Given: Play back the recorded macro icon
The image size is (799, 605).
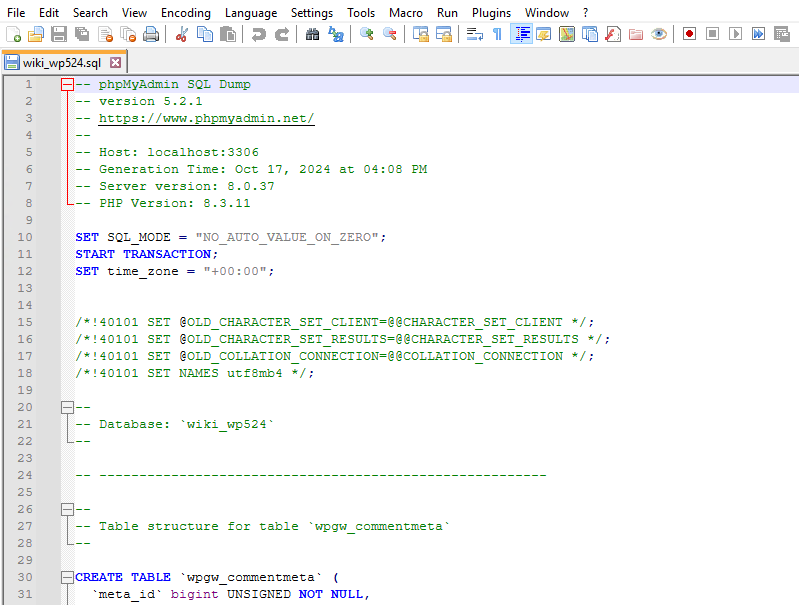Looking at the screenshot, I should point(735,34).
